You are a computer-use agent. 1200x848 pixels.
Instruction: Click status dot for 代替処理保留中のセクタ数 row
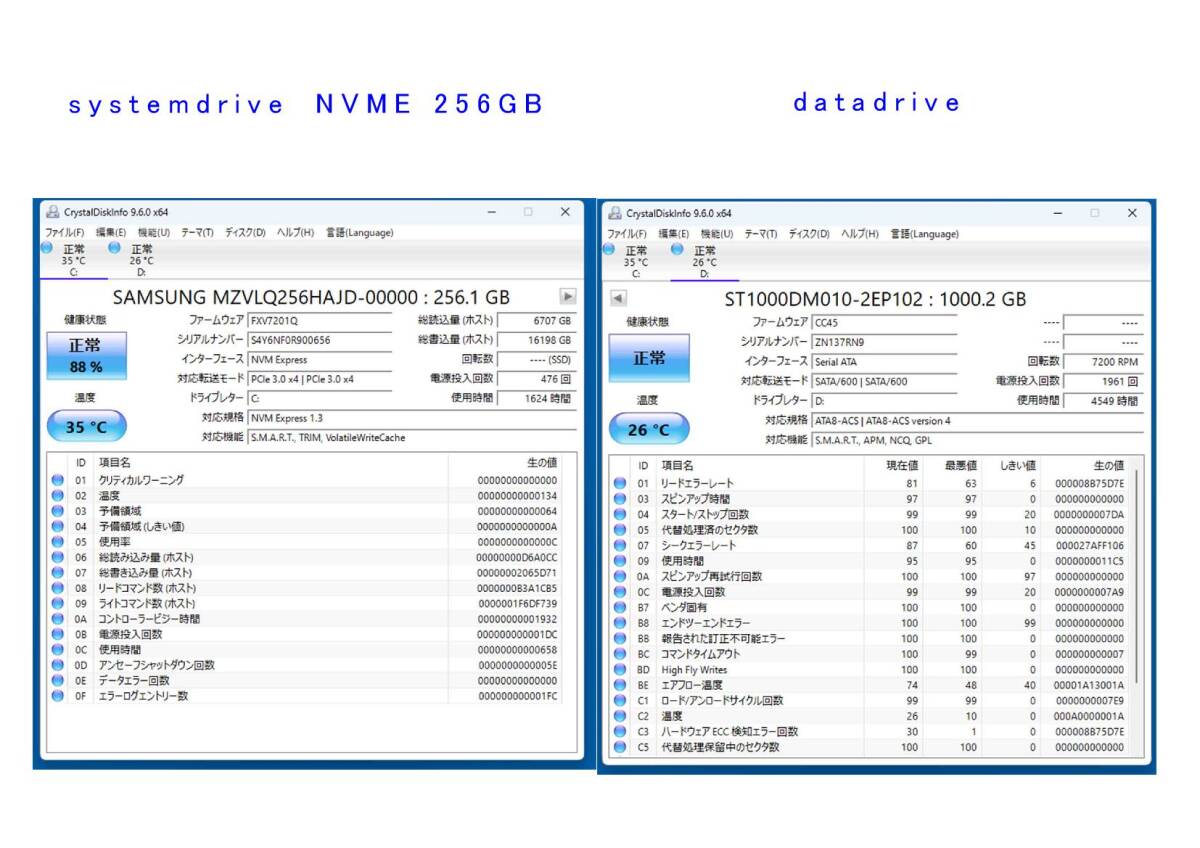coord(620,747)
